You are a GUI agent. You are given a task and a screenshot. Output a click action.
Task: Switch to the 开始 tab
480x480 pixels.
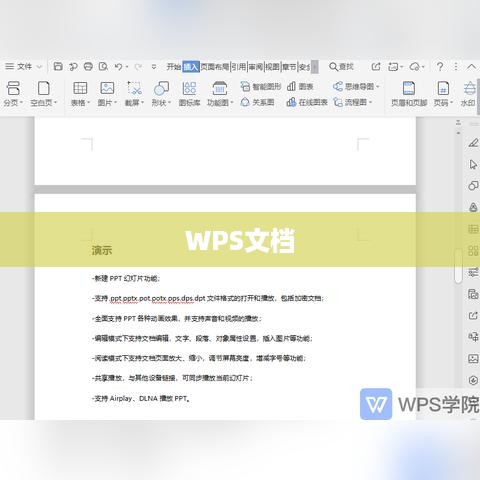coord(174,67)
